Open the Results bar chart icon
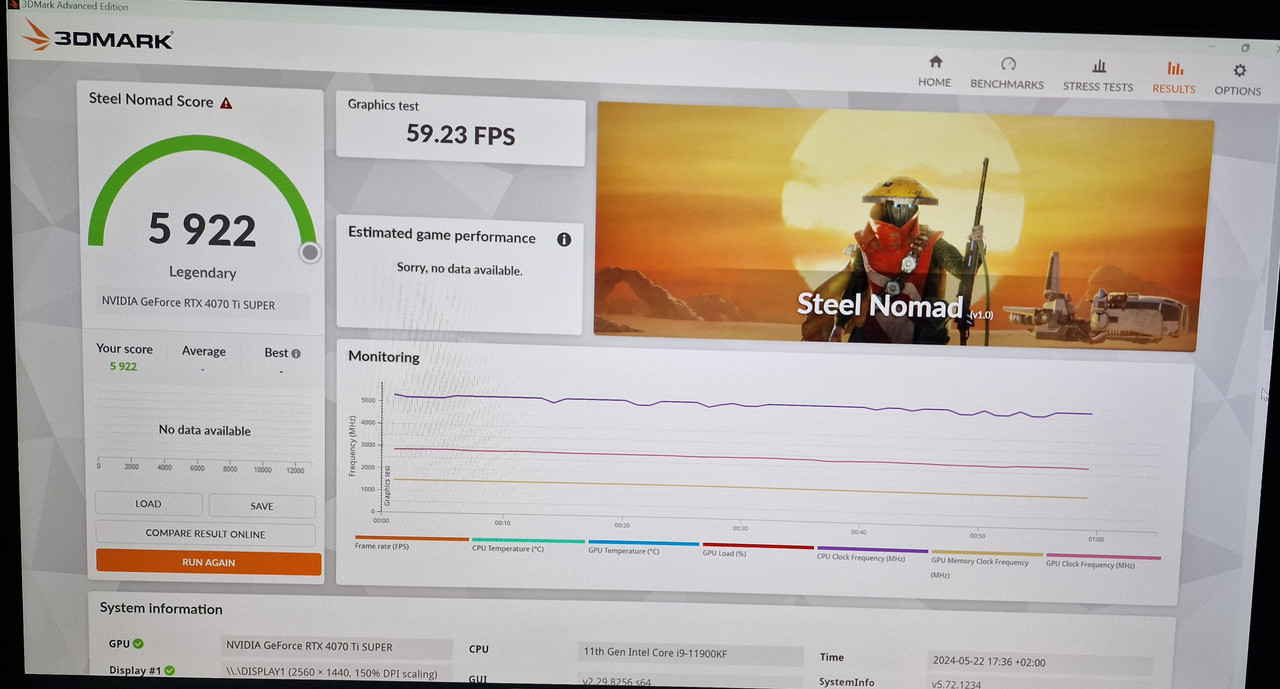This screenshot has width=1280, height=689. (x=1175, y=68)
